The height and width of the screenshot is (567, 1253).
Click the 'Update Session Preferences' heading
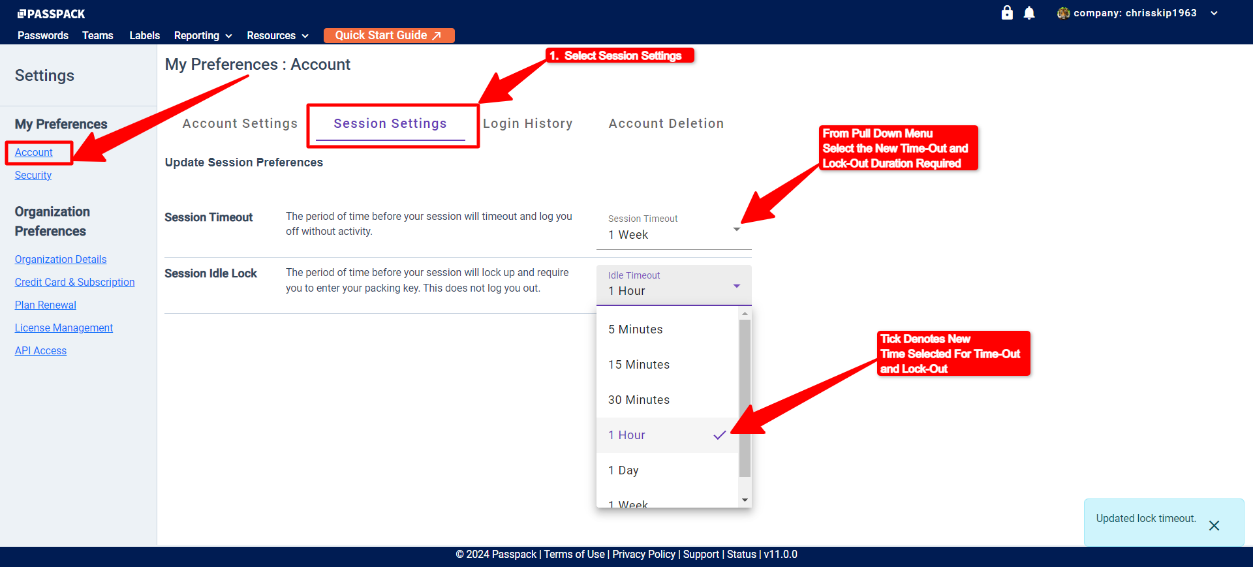[244, 162]
